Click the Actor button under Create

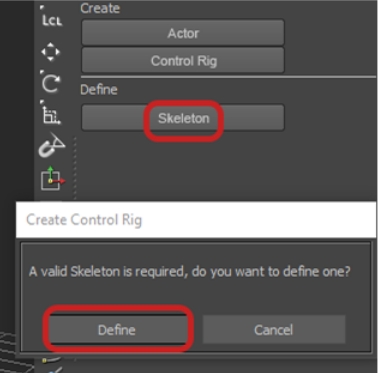[183, 33]
